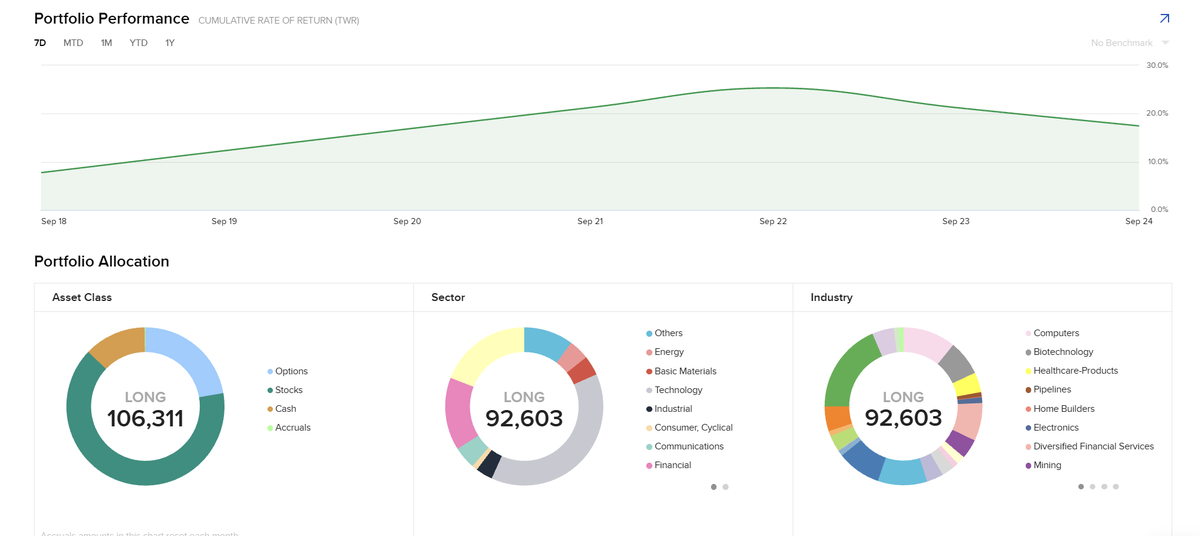This screenshot has height=536, width=1200.
Task: Open the No Benchmark dropdown
Action: (1130, 43)
